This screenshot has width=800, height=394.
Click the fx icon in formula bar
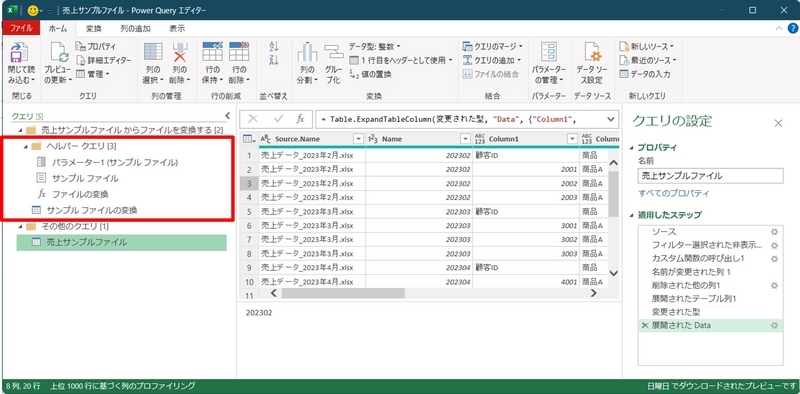click(x=301, y=119)
